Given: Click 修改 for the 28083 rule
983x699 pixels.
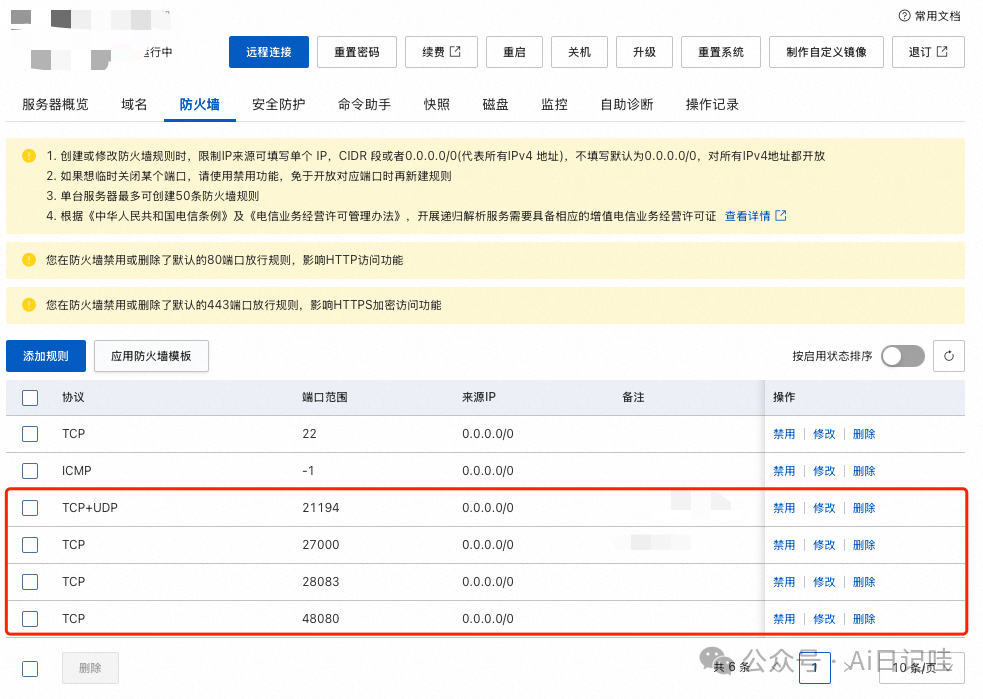Looking at the screenshot, I should (824, 582).
